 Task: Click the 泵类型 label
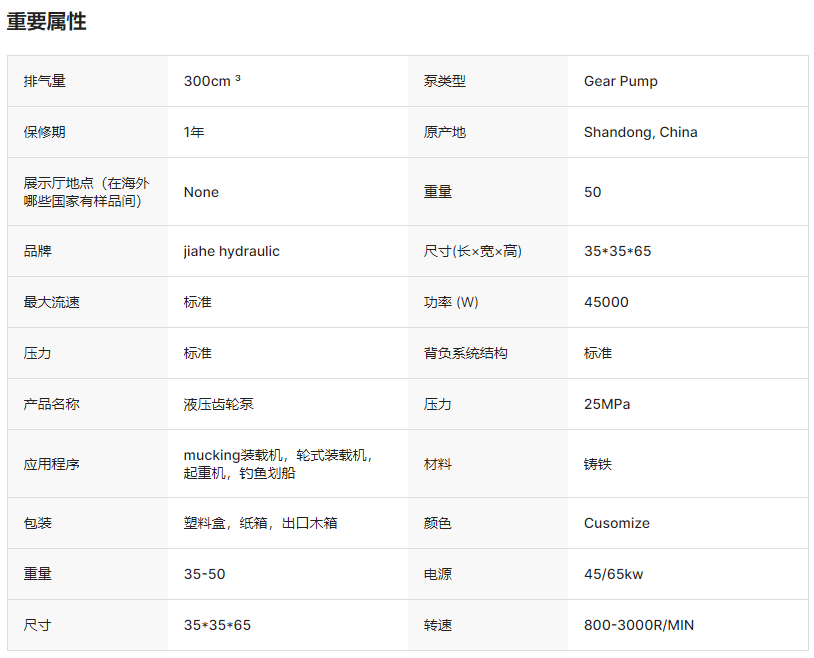445,81
